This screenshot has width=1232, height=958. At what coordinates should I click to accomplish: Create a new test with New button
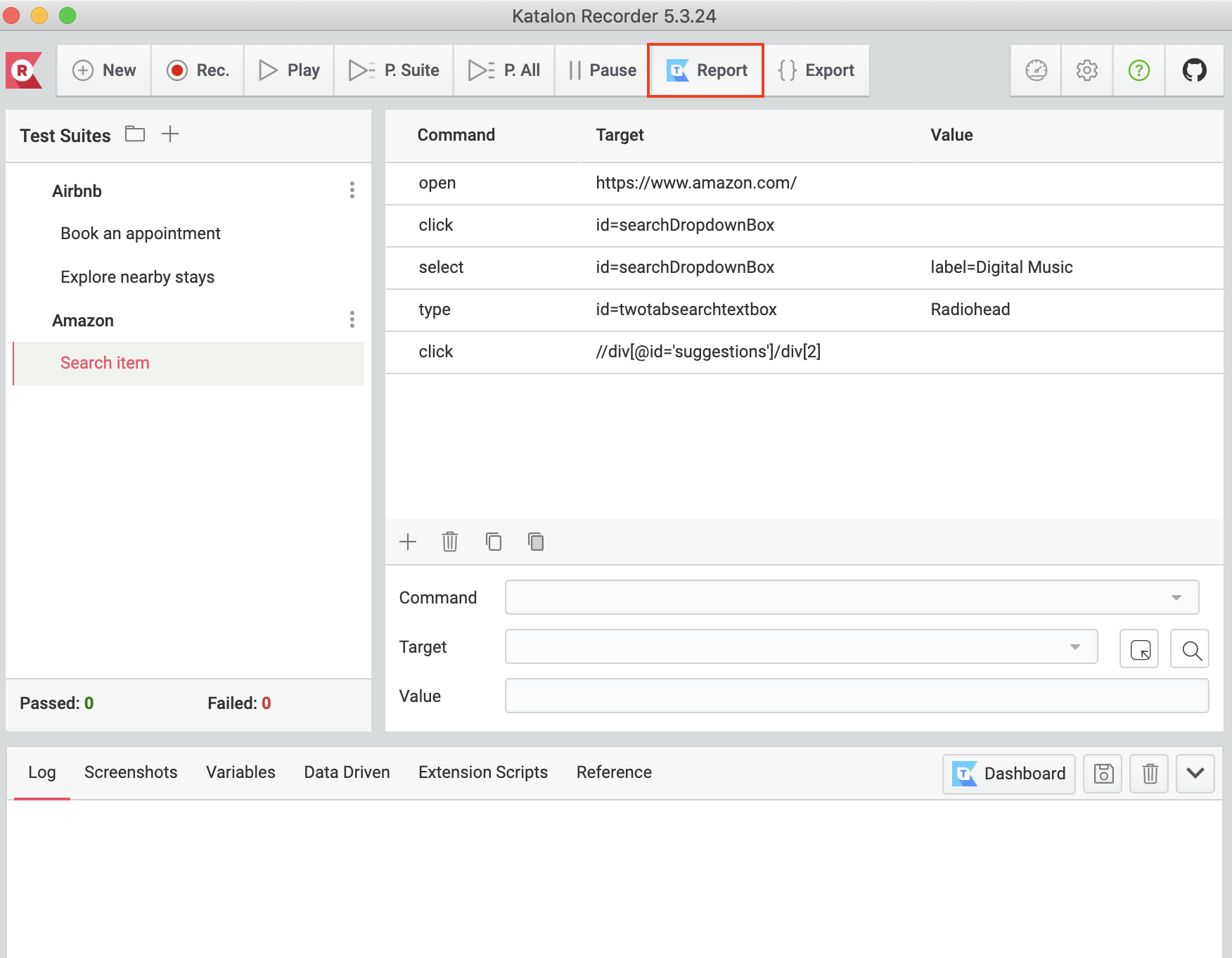click(104, 70)
